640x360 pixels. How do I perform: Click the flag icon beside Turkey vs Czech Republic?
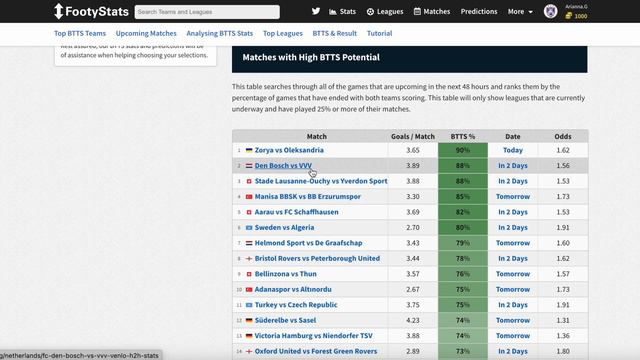click(249, 305)
